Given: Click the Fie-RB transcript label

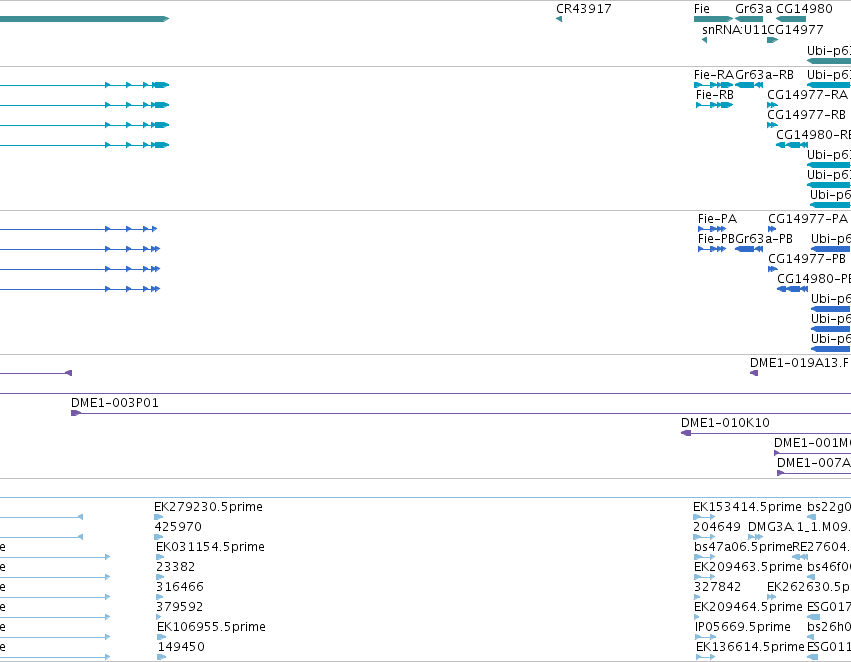Looking at the screenshot, I should click(x=715, y=94).
